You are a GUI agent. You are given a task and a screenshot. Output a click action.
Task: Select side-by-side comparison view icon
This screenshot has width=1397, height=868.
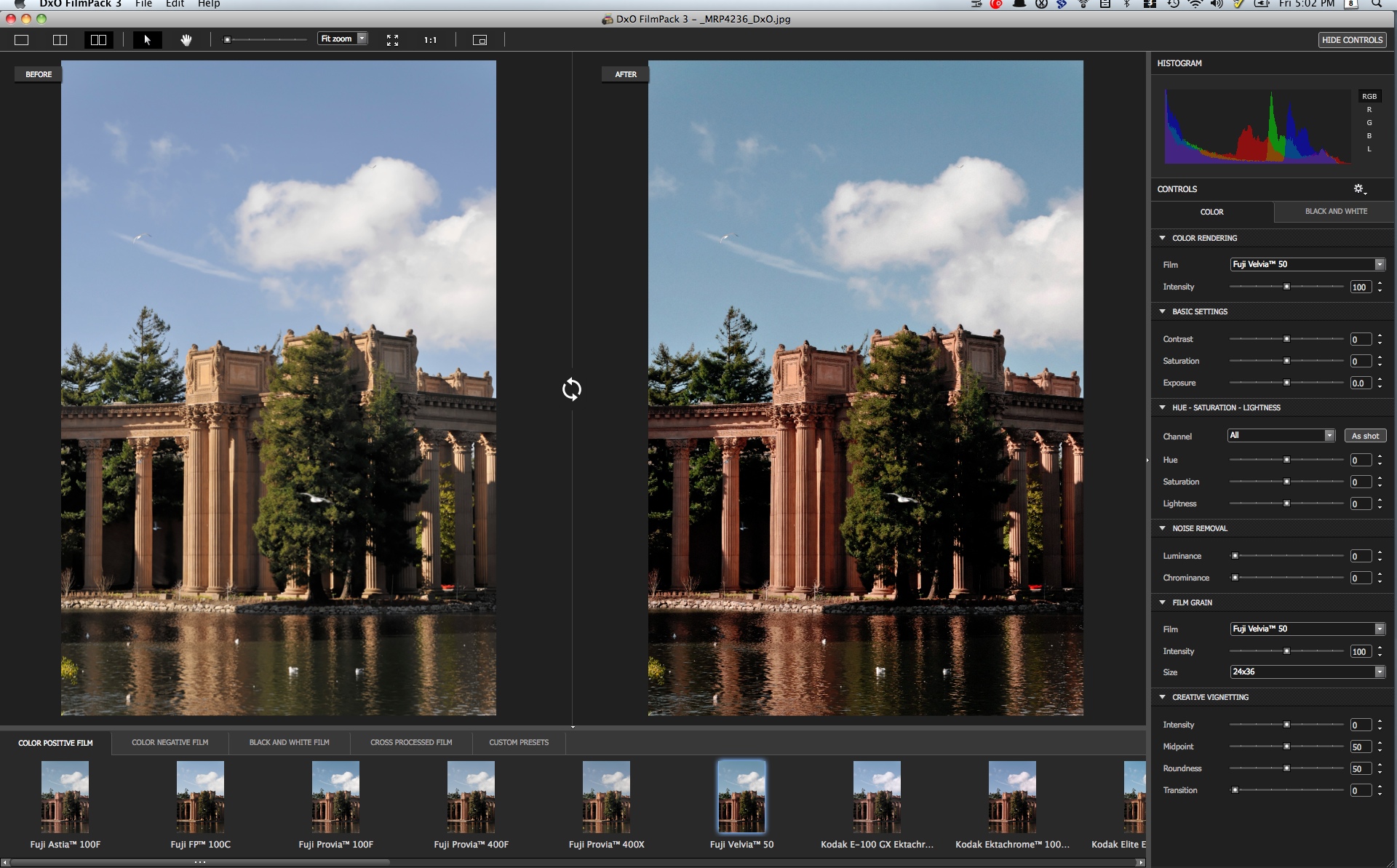coord(98,40)
